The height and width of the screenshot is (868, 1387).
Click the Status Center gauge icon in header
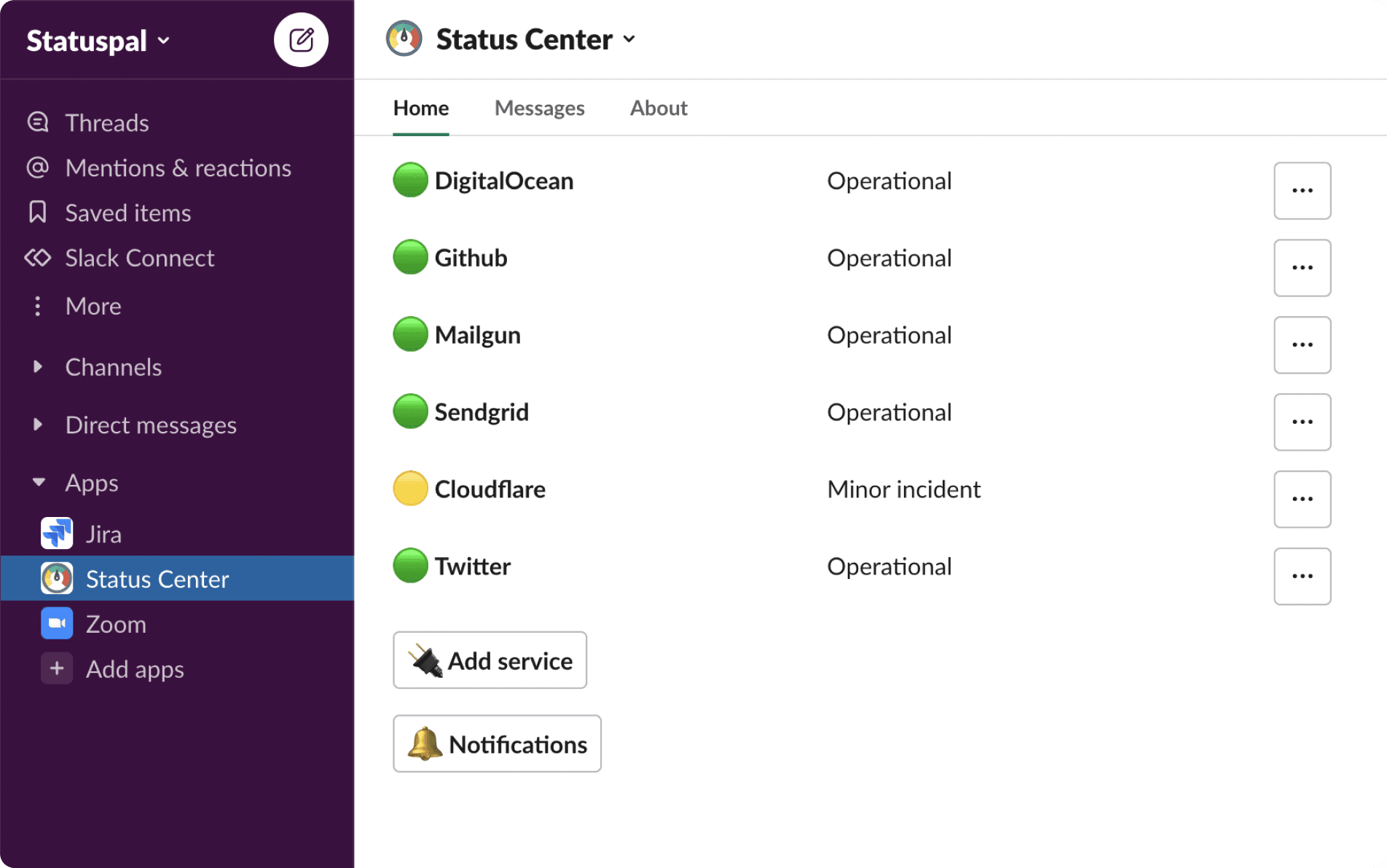click(404, 39)
